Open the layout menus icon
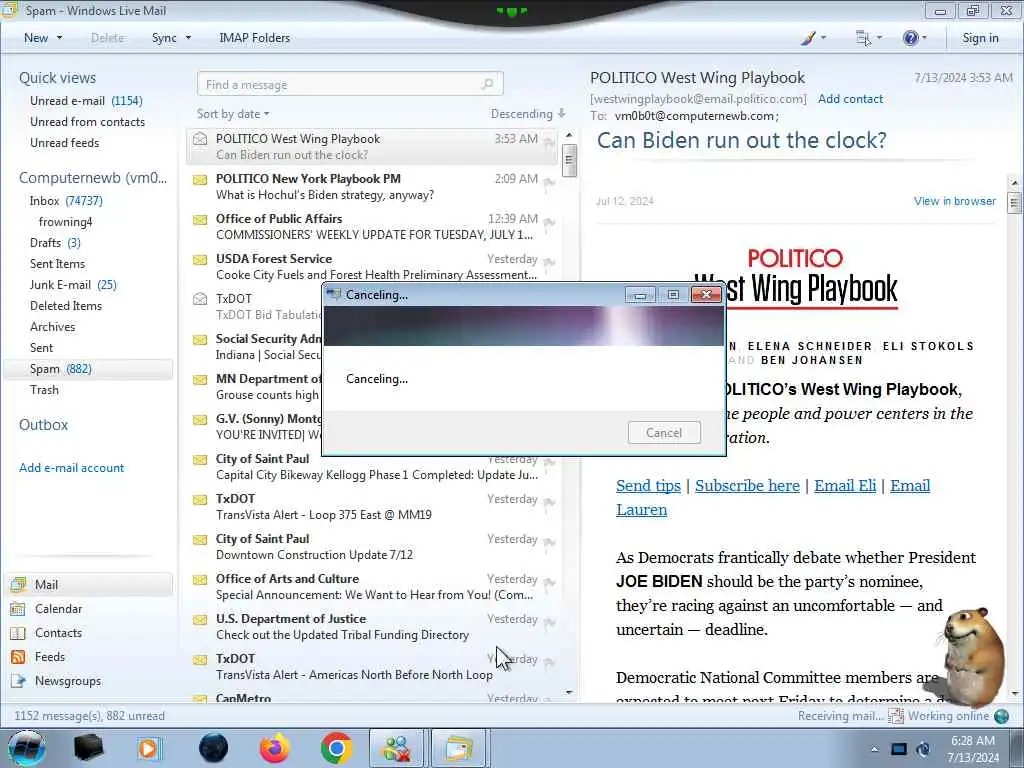This screenshot has width=1024, height=768. pos(863,38)
